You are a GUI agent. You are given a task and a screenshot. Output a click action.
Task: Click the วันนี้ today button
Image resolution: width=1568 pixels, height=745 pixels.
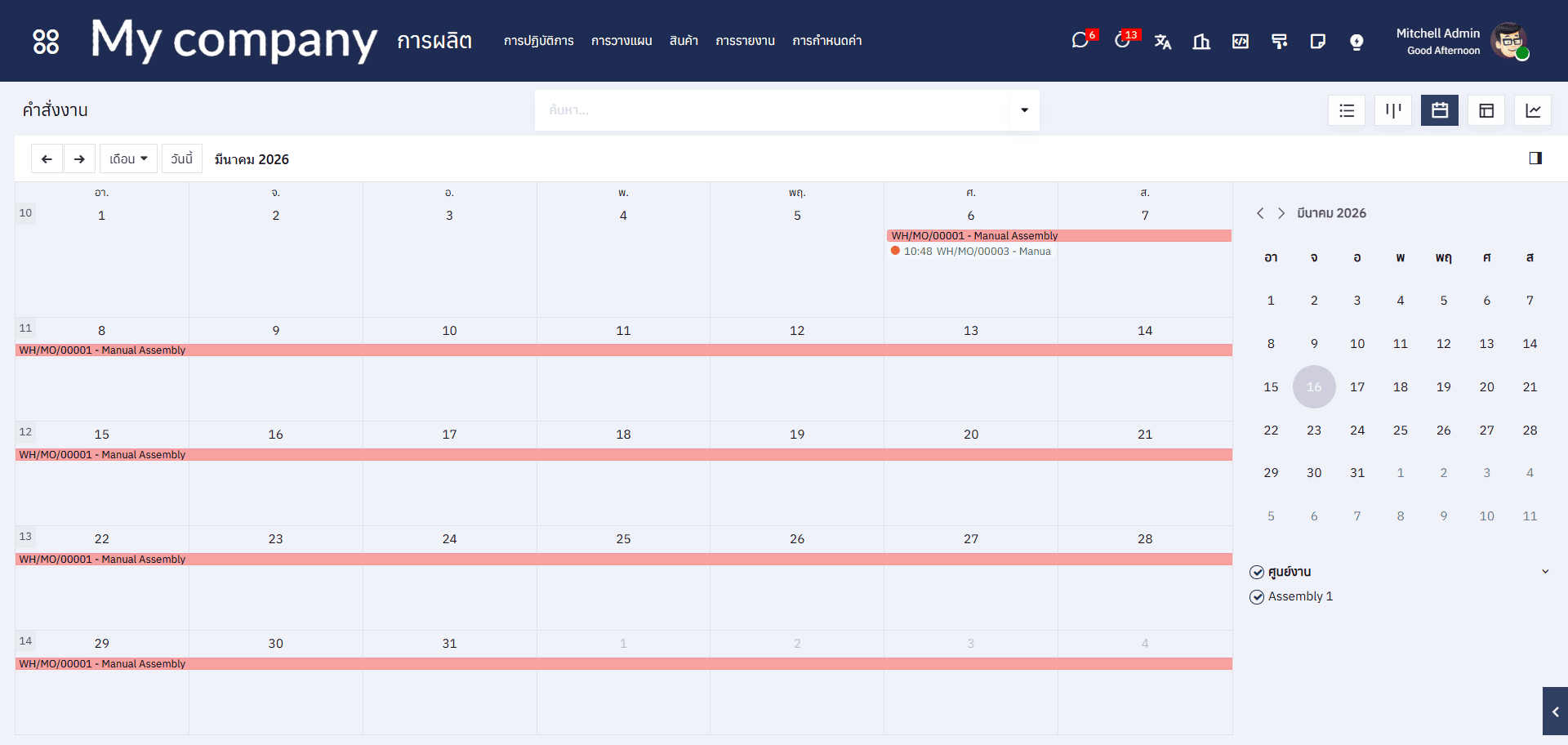point(181,158)
